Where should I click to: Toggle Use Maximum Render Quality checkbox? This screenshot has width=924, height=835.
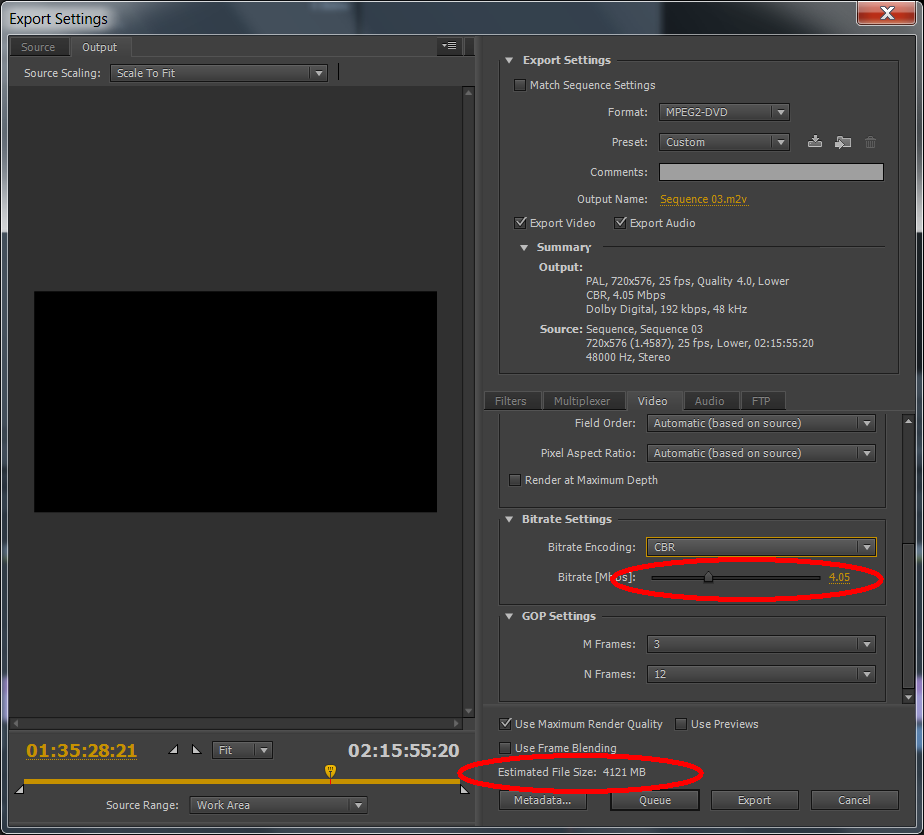pyautogui.click(x=505, y=724)
